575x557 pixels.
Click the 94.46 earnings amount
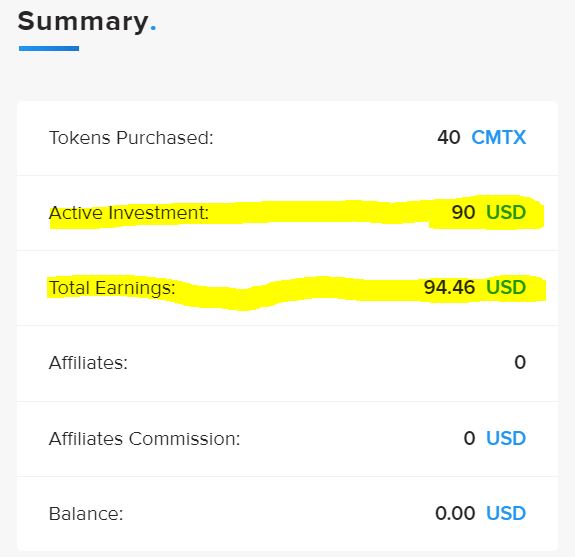coord(449,287)
